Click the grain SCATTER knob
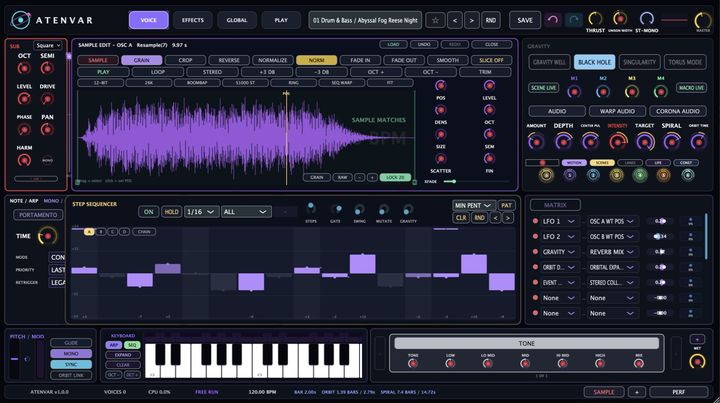 [x=440, y=159]
